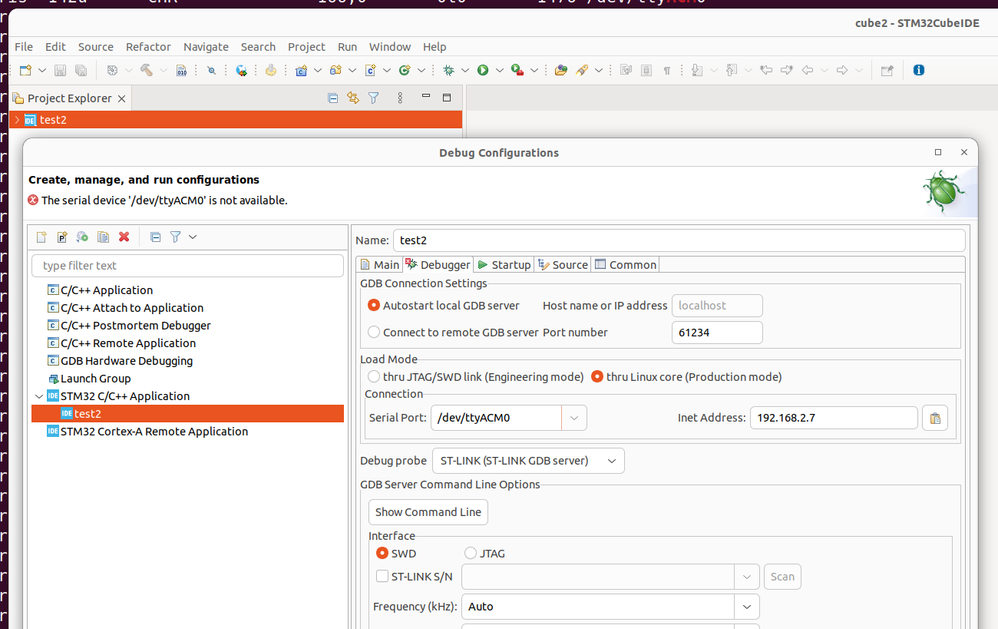
Task: Open the Navigate menu
Action: coord(206,47)
